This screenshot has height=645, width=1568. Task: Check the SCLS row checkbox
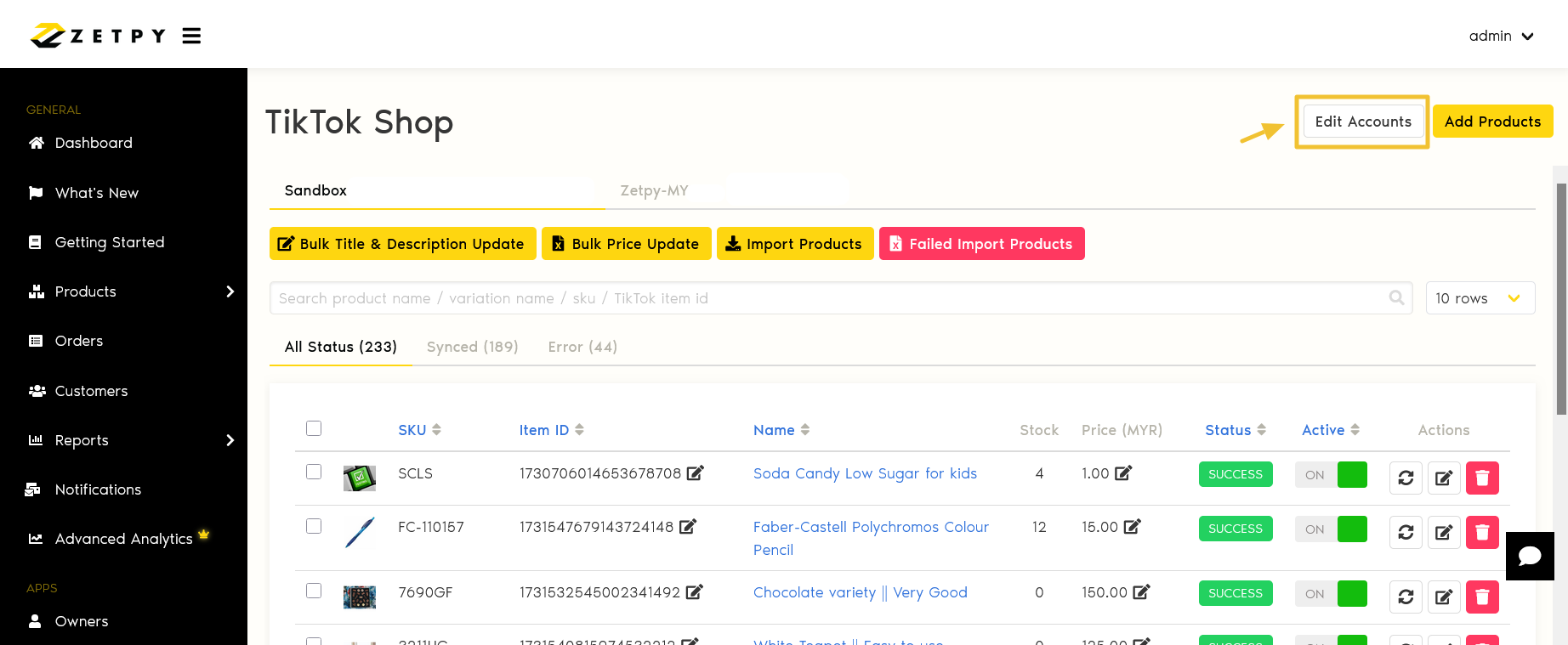coord(314,472)
